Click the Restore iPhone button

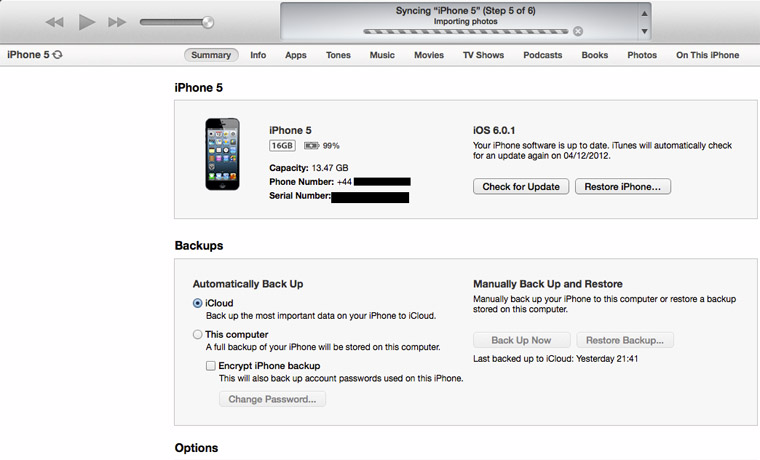(623, 187)
